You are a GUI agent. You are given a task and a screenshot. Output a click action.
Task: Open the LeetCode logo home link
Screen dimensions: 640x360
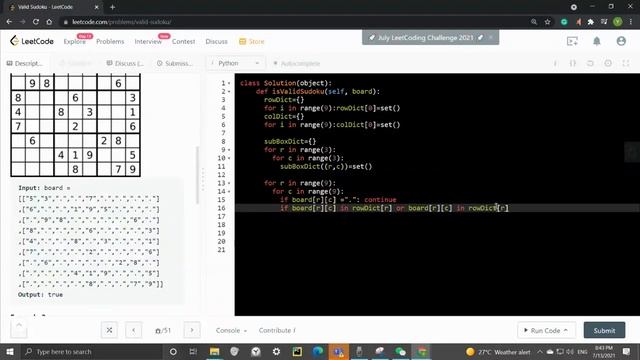click(x=31, y=41)
